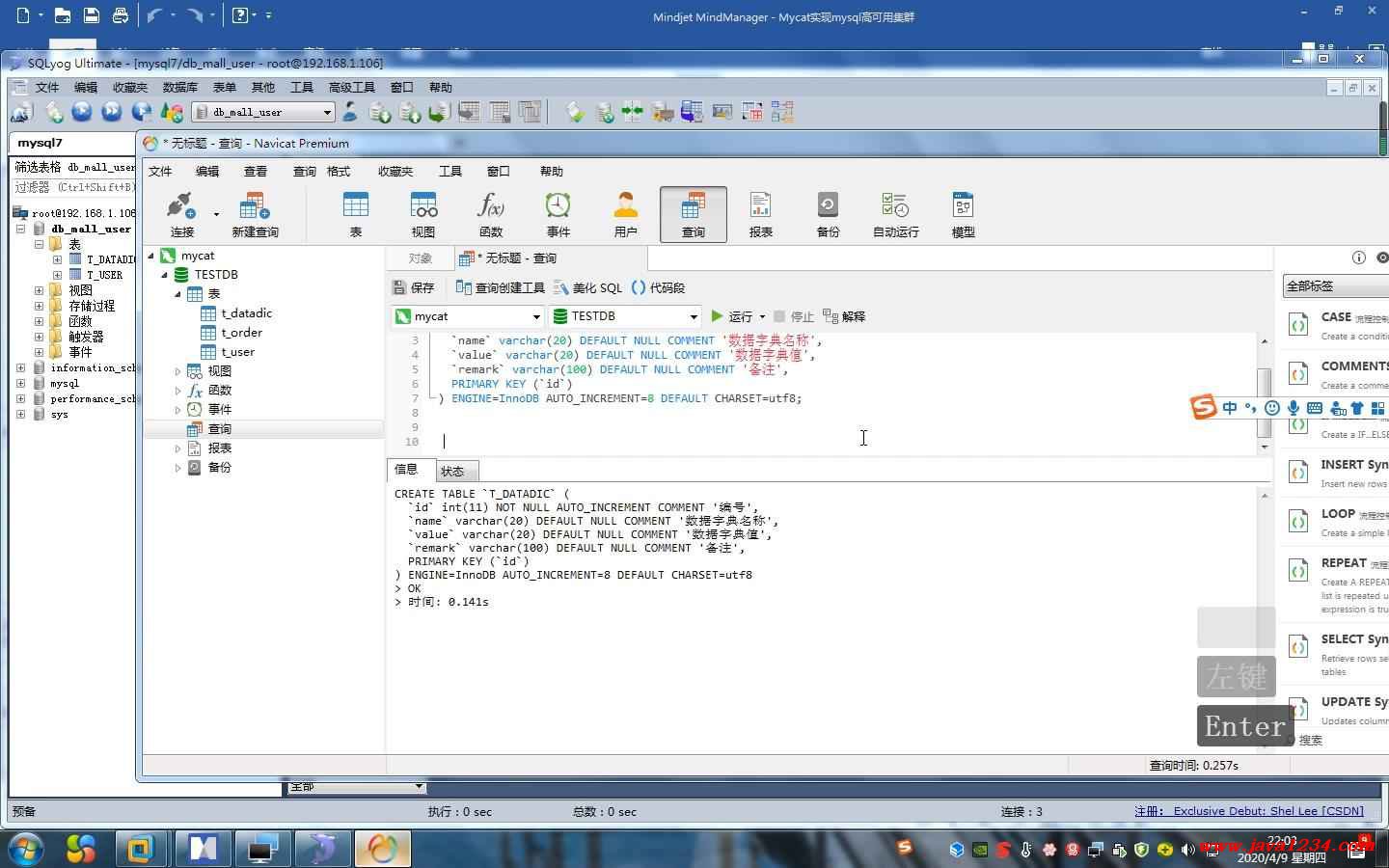The height and width of the screenshot is (868, 1389).
Task: Click SQLyog execute query play icon
Action: point(82,112)
